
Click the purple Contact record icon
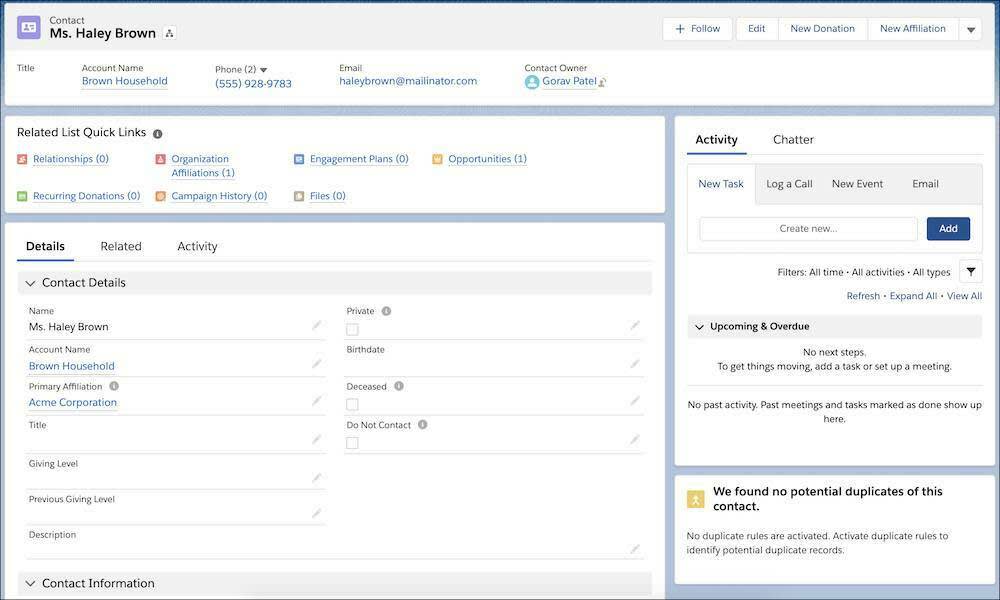coord(29,27)
